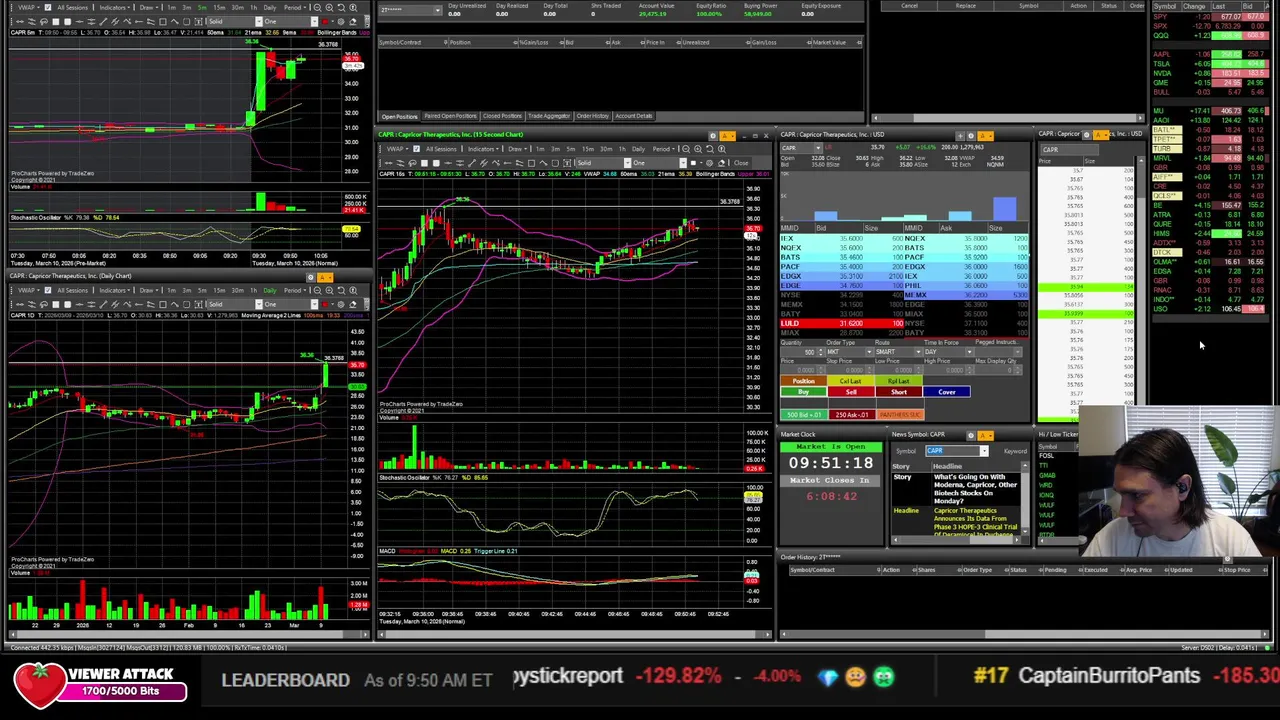Click the 500 Bid +.01 hotkey button
This screenshot has height=720, width=1280.
point(804,415)
